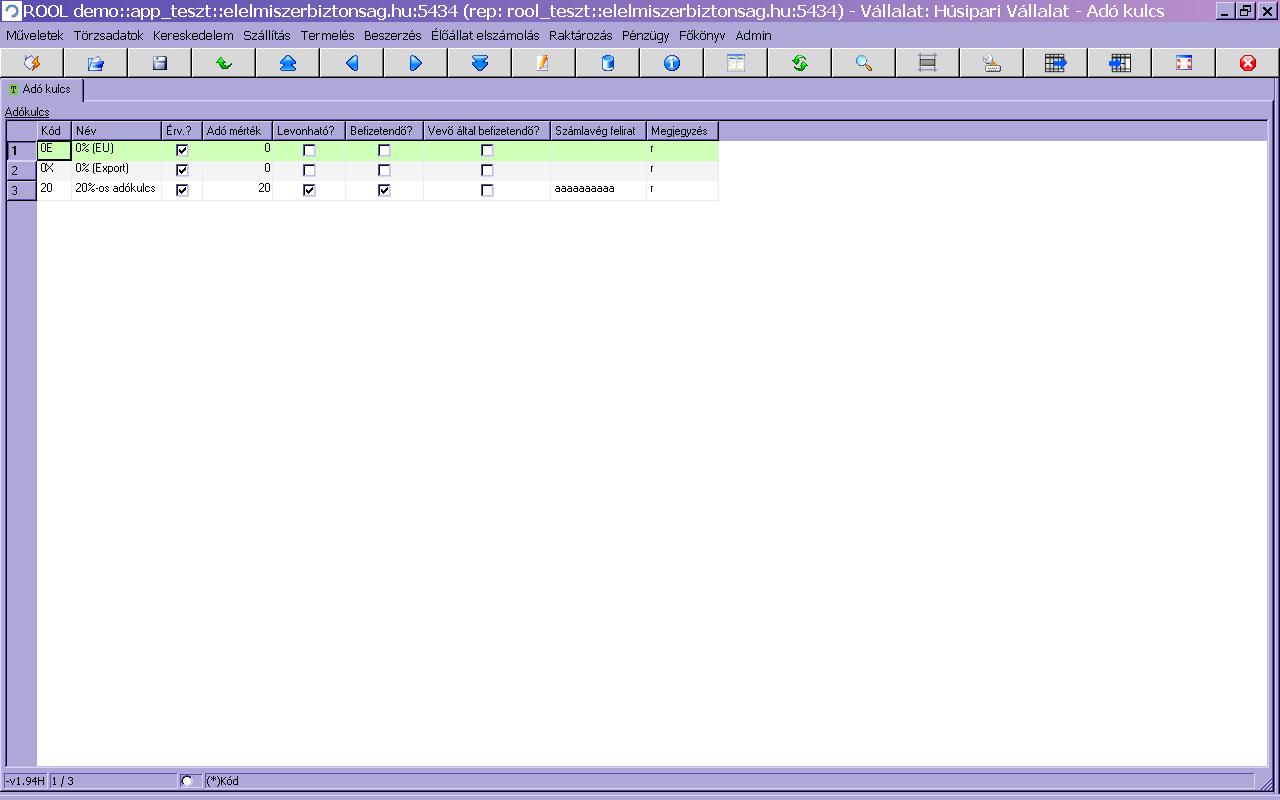Click the '0% (Export)' name cell
Image resolution: width=1280 pixels, height=800 pixels.
116,170
